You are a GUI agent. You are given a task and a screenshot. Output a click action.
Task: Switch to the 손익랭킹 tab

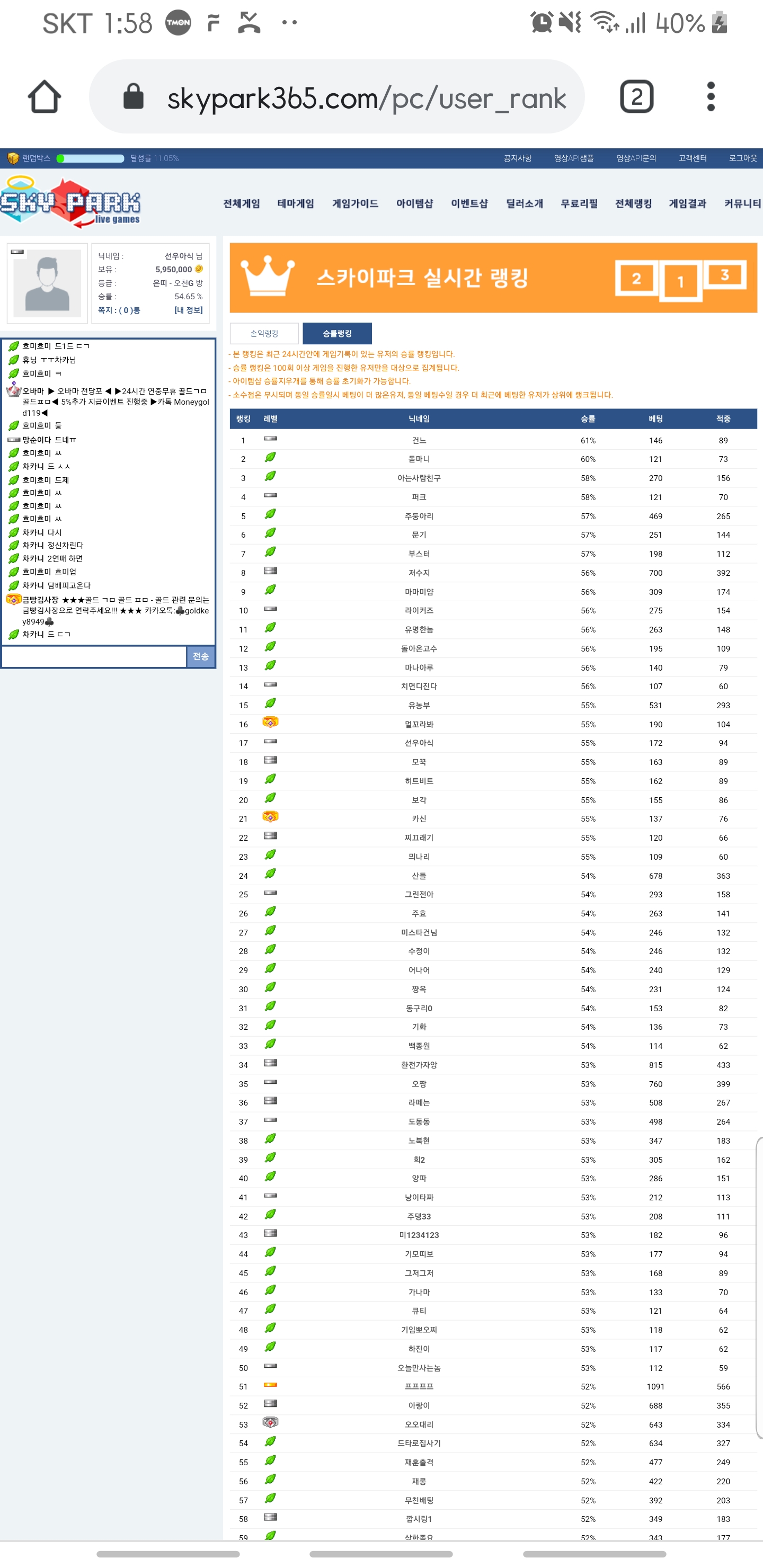pos(264,334)
